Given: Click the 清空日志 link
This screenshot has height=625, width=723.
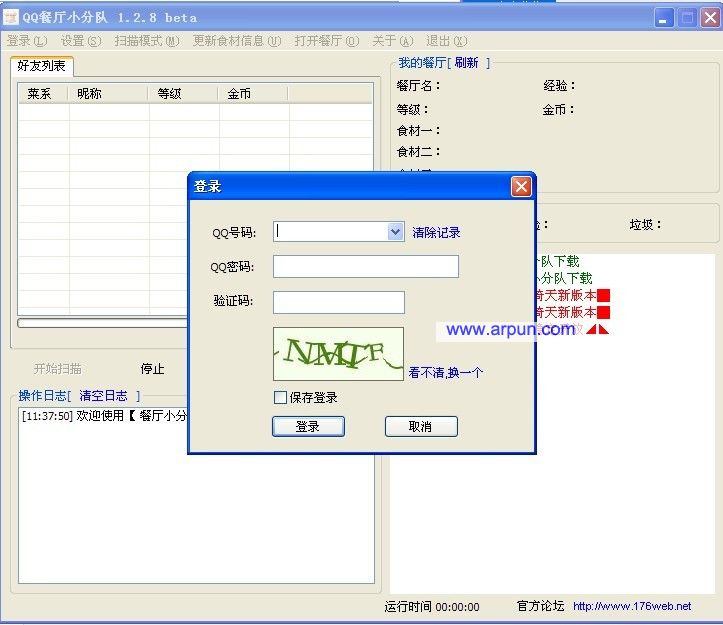Looking at the screenshot, I should pos(103,396).
